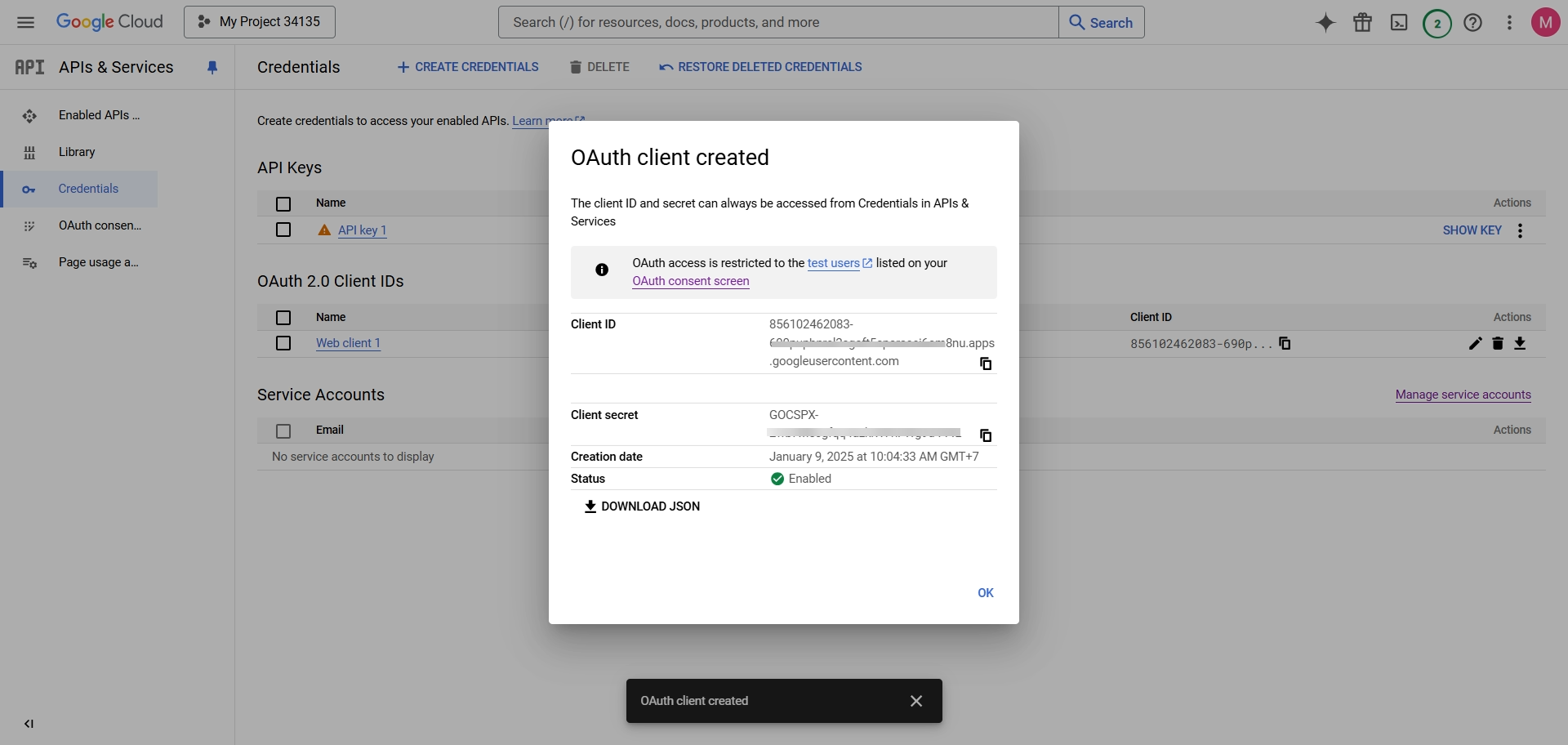Click the Client ID column header
The image size is (1568, 745).
(1151, 317)
